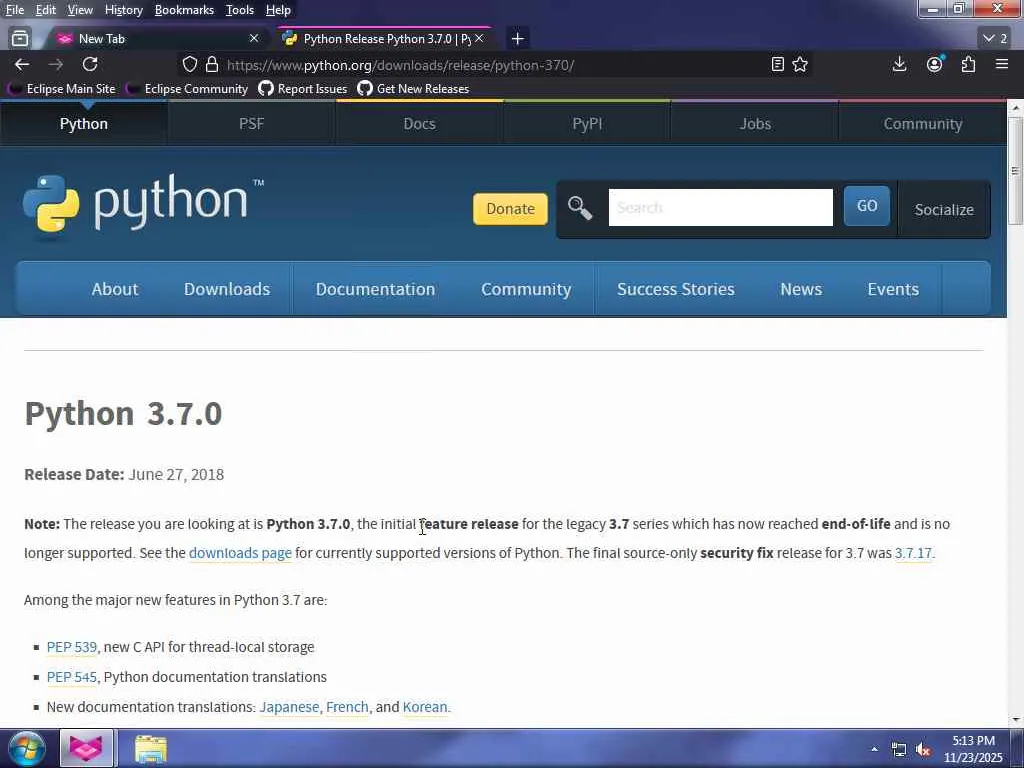This screenshot has width=1024, height=768.
Task: Open the Japanese translation link
Action: point(289,707)
